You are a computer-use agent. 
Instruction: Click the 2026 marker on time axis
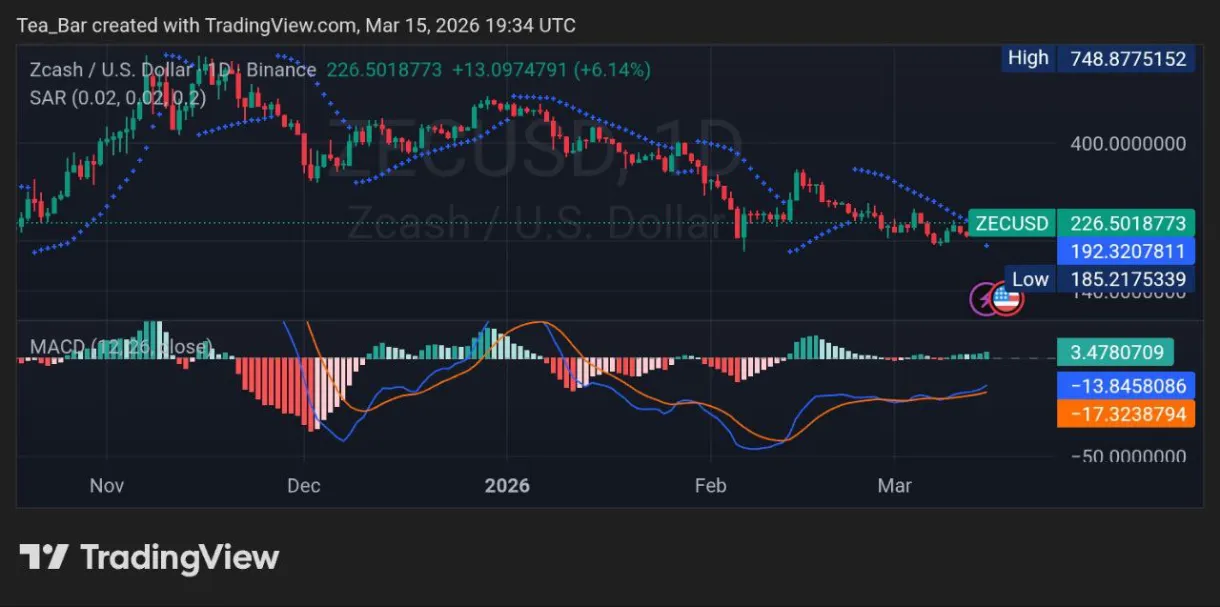coord(507,486)
